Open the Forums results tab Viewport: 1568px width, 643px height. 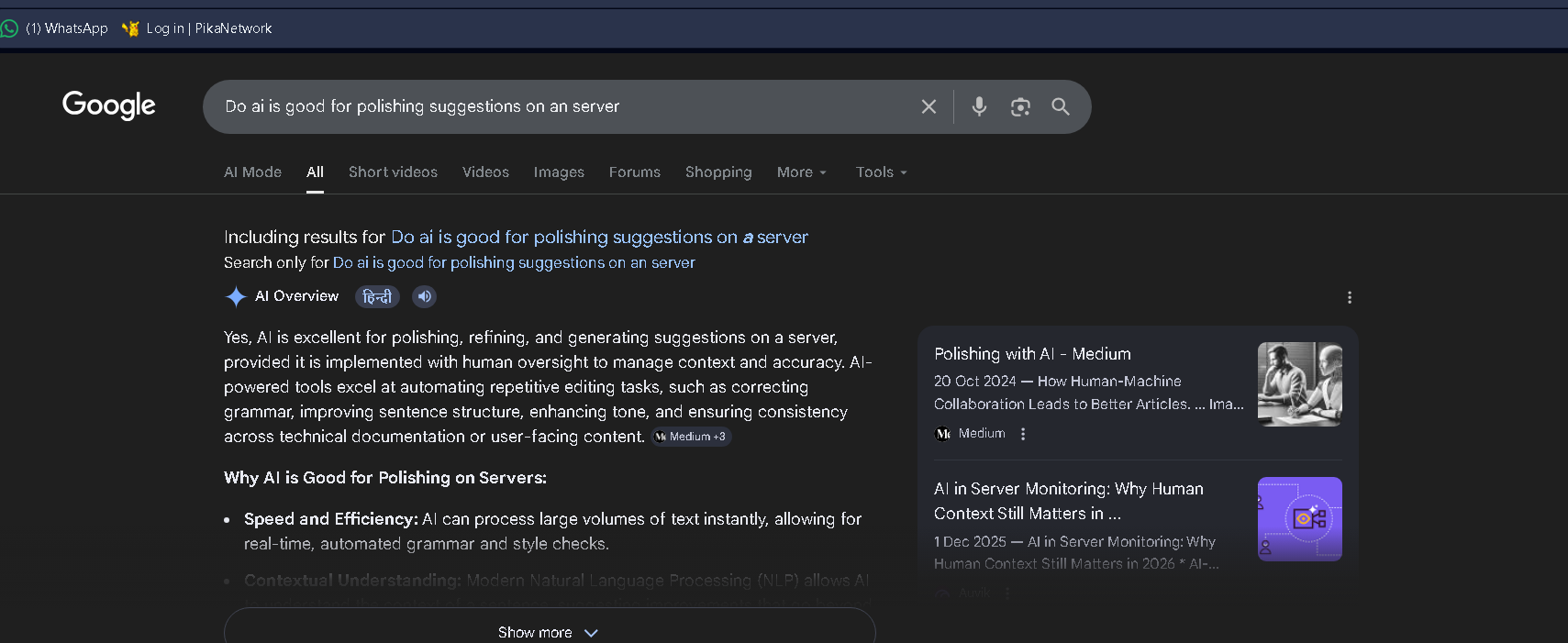point(634,172)
